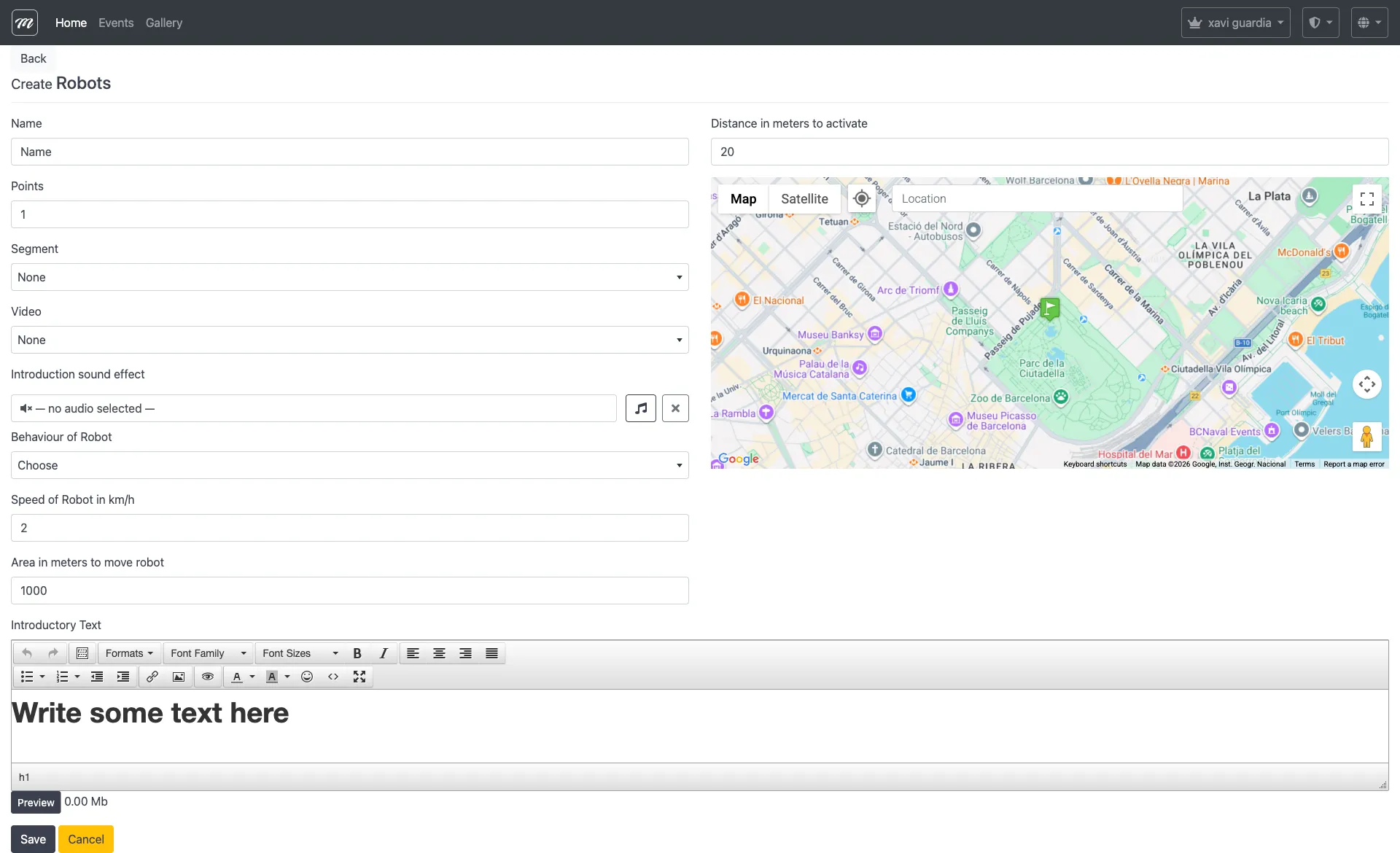The image size is (1400, 853).
Task: Open the Behaviour of Robot dropdown
Action: click(x=350, y=465)
